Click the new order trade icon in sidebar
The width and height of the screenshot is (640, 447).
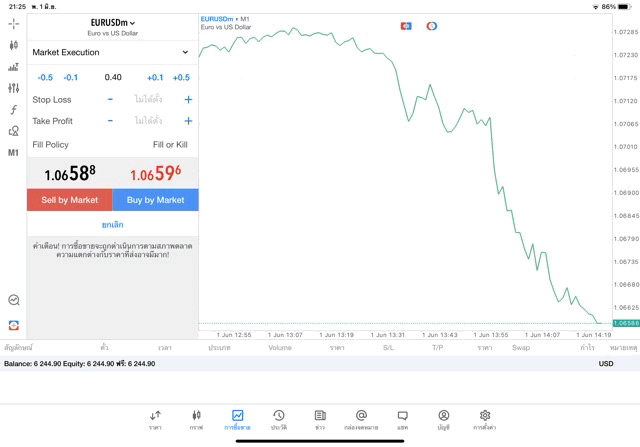tap(13, 325)
